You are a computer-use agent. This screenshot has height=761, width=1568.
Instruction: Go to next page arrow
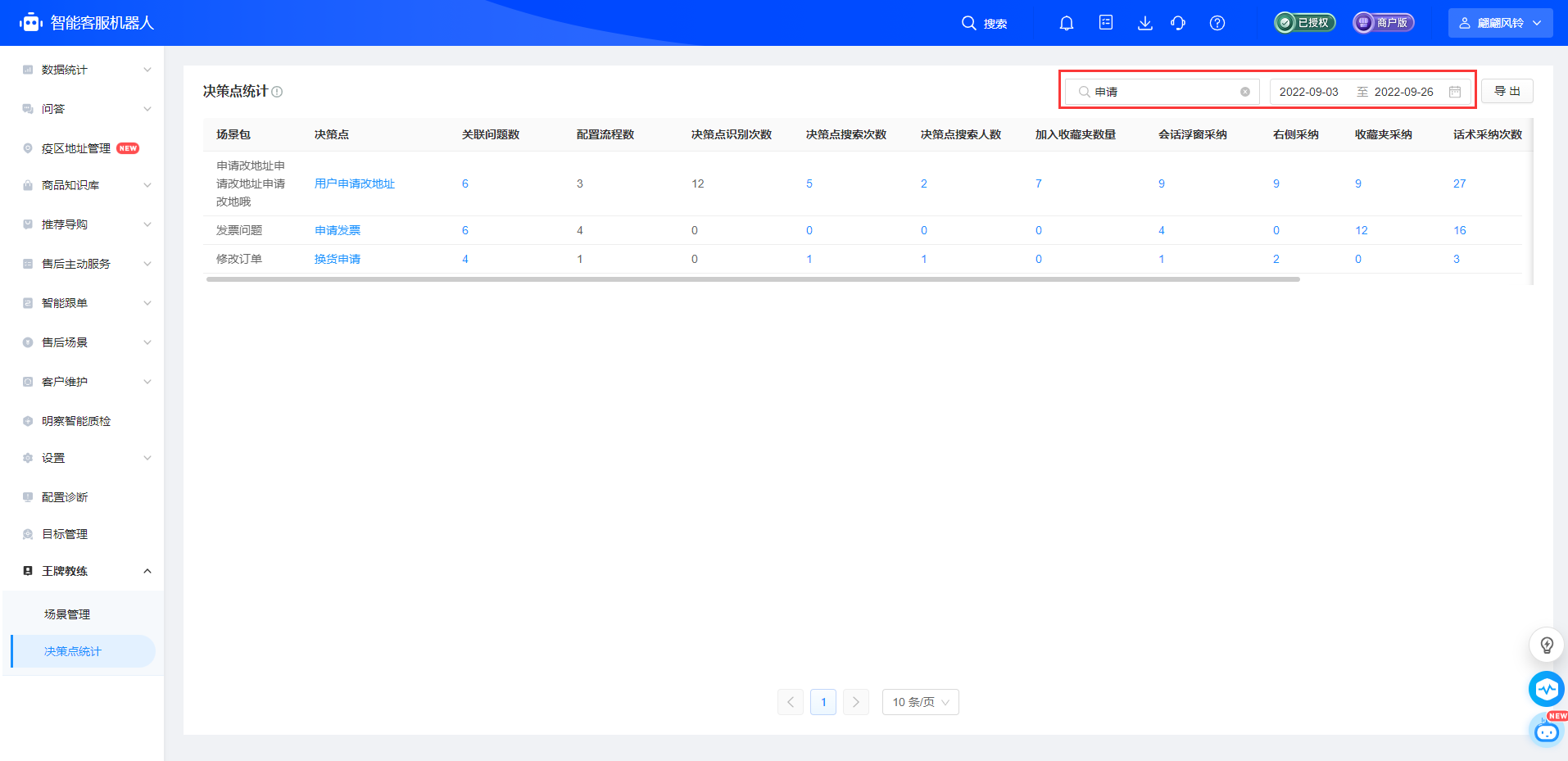[x=856, y=702]
